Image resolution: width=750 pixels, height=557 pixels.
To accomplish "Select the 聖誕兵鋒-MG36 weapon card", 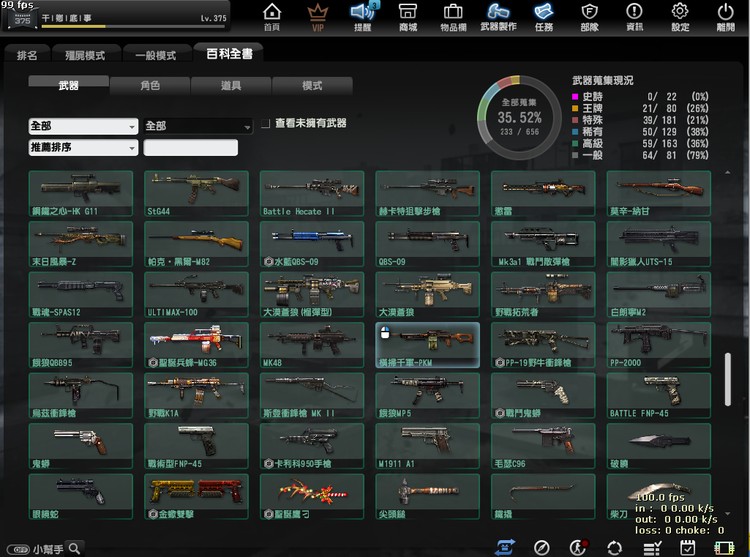I will click(x=196, y=345).
